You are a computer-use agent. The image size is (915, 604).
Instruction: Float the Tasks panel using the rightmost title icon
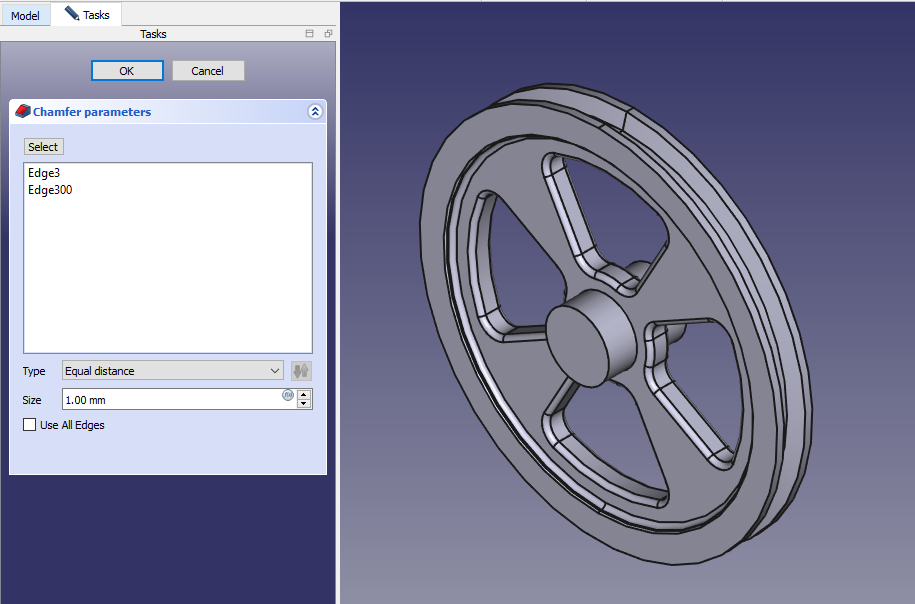(328, 34)
